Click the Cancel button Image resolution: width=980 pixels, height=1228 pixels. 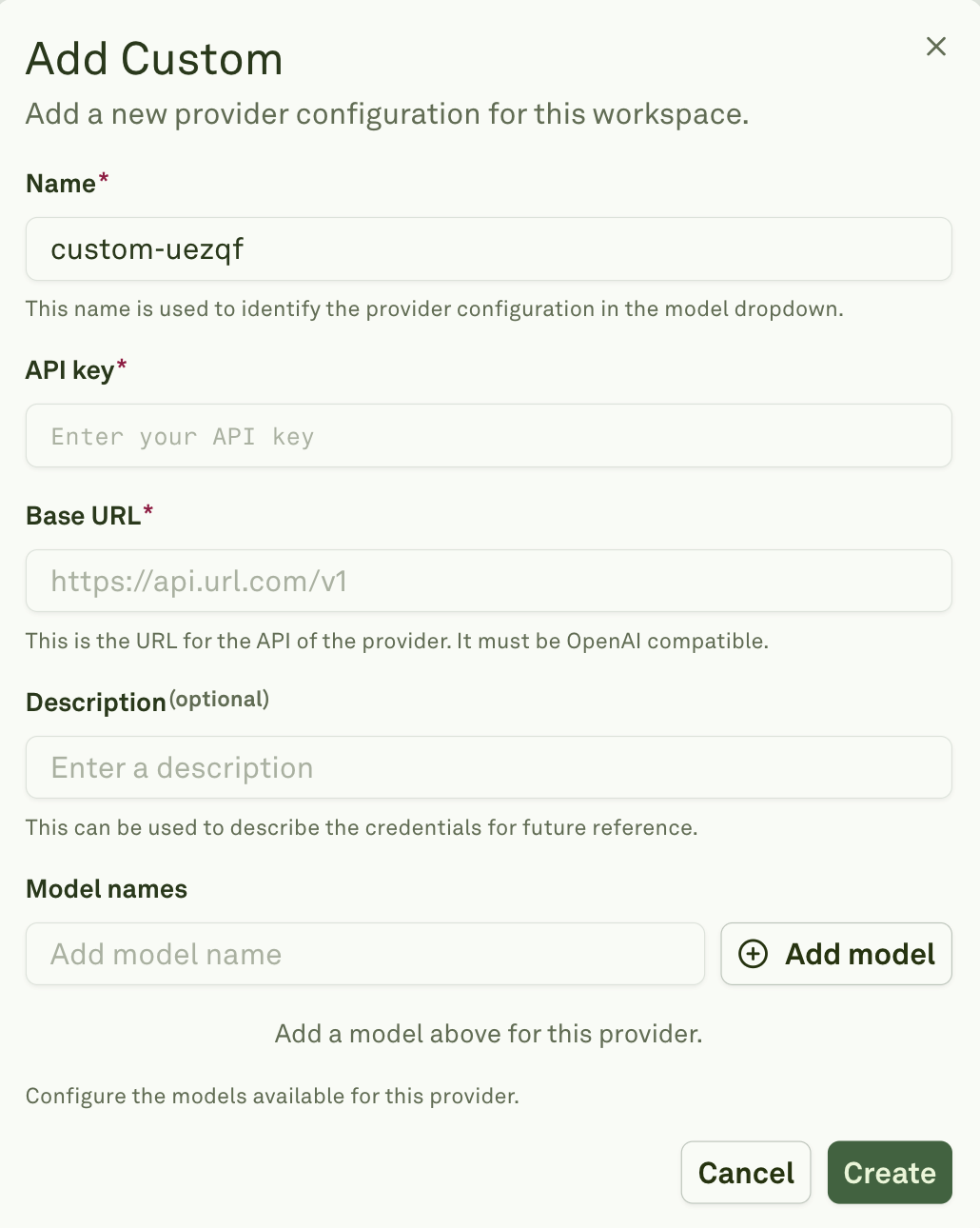point(745,1172)
